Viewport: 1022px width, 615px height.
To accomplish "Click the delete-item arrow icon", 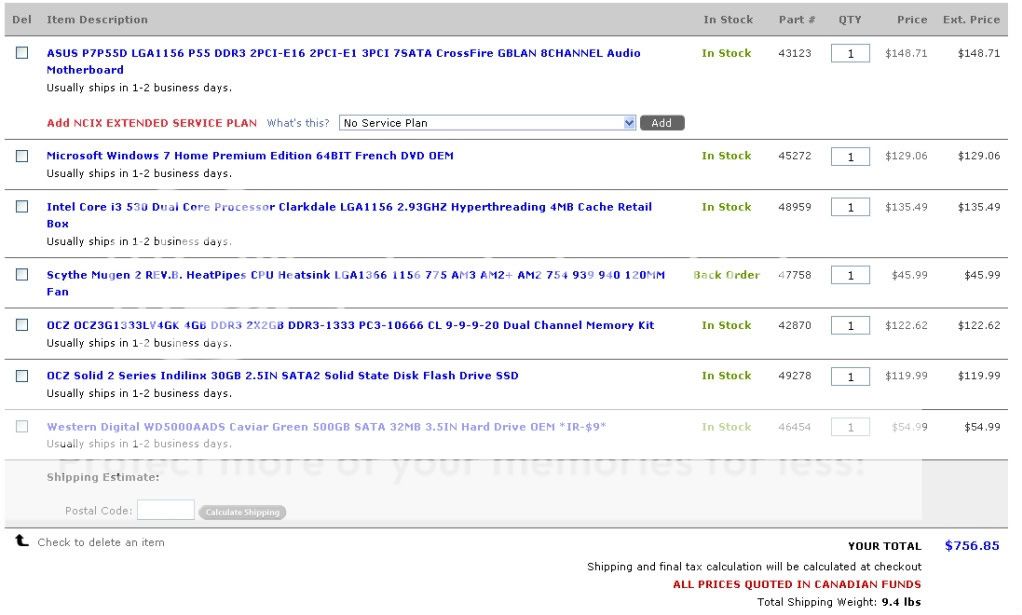I will [22, 540].
